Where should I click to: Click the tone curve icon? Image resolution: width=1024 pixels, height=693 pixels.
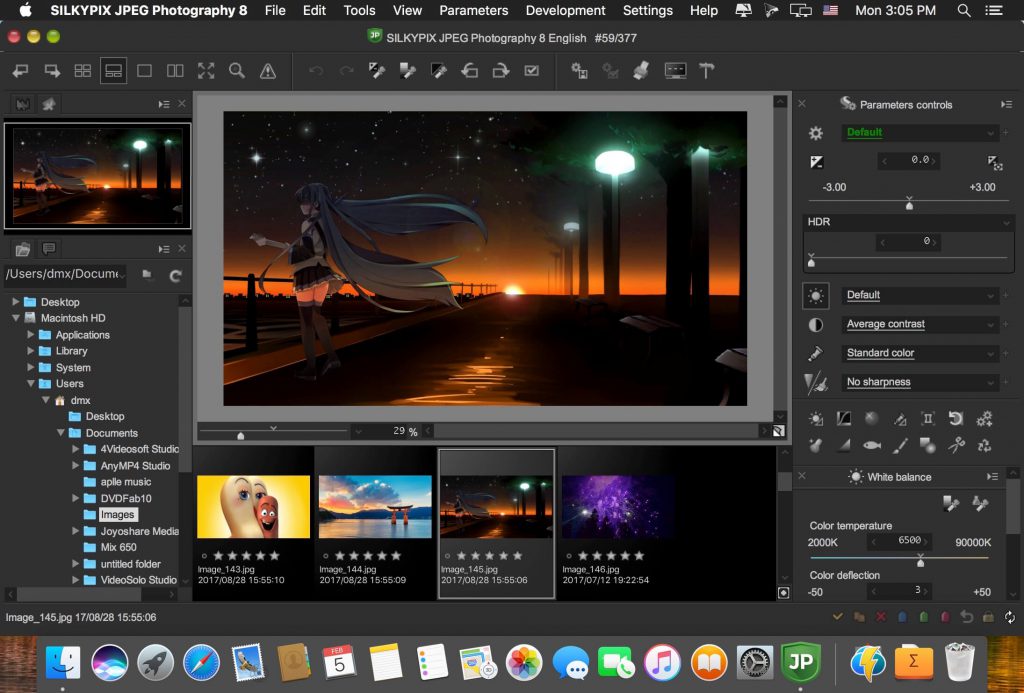pyautogui.click(x=845, y=418)
